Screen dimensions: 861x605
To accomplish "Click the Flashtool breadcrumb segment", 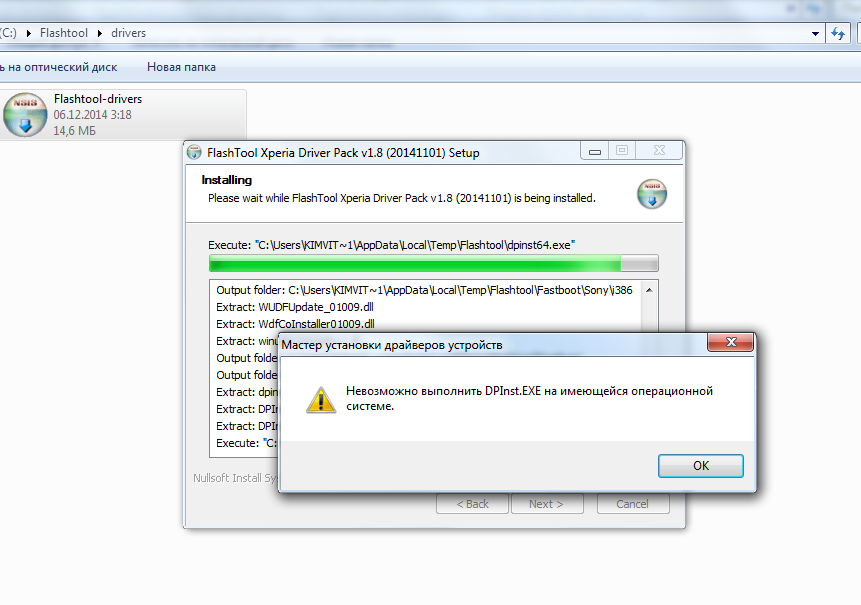I will (x=64, y=33).
